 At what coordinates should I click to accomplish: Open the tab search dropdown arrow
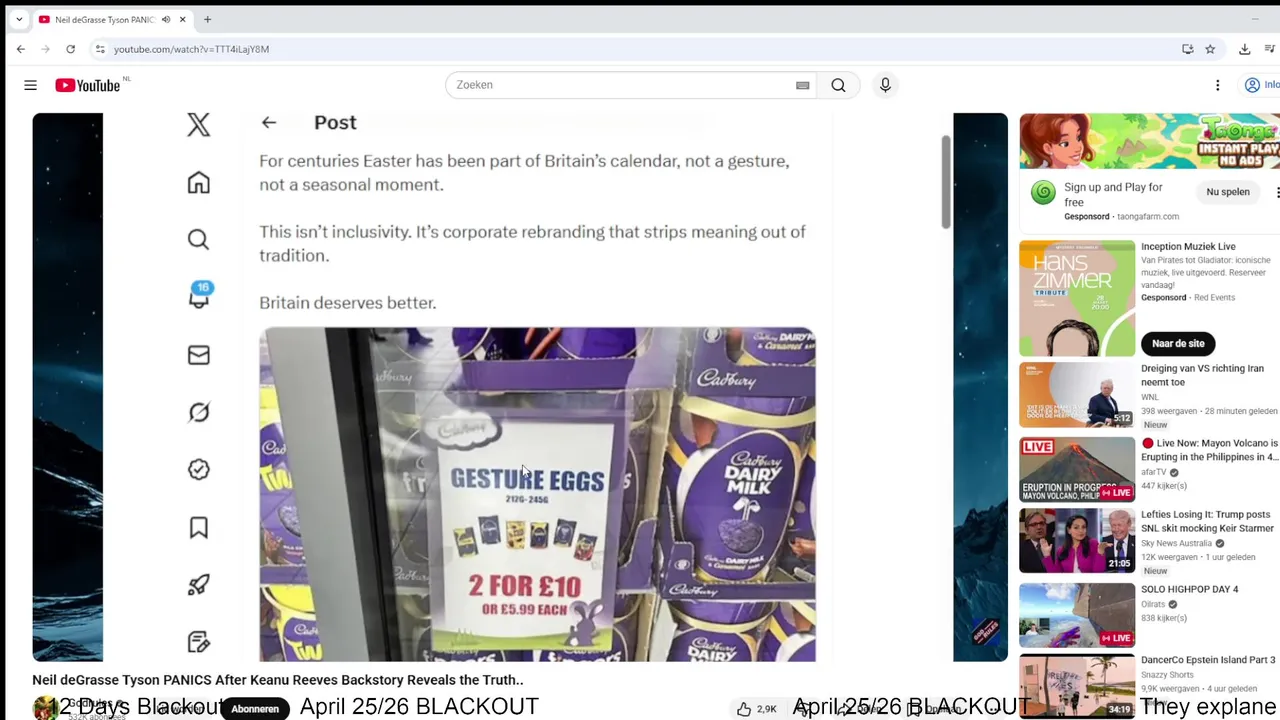pyautogui.click(x=18, y=19)
